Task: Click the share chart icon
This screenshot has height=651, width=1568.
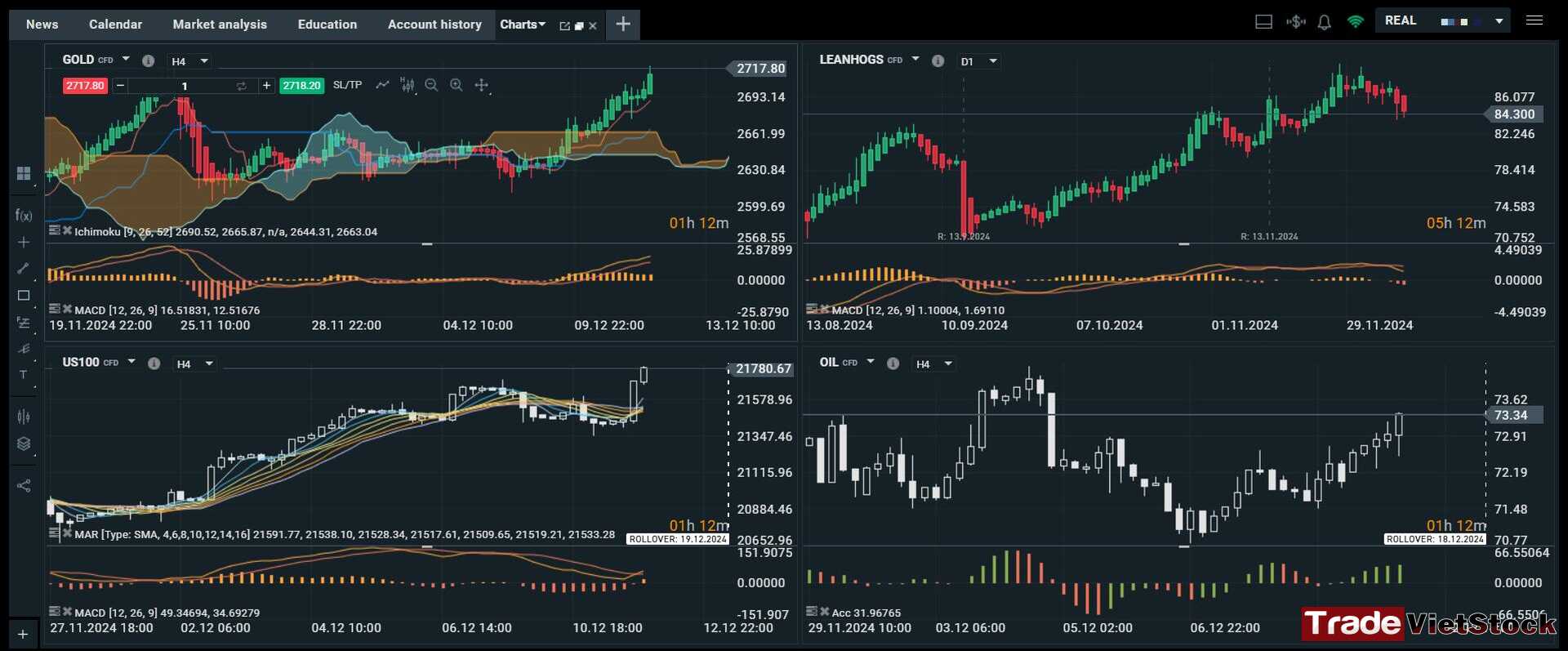Action: coord(24,486)
